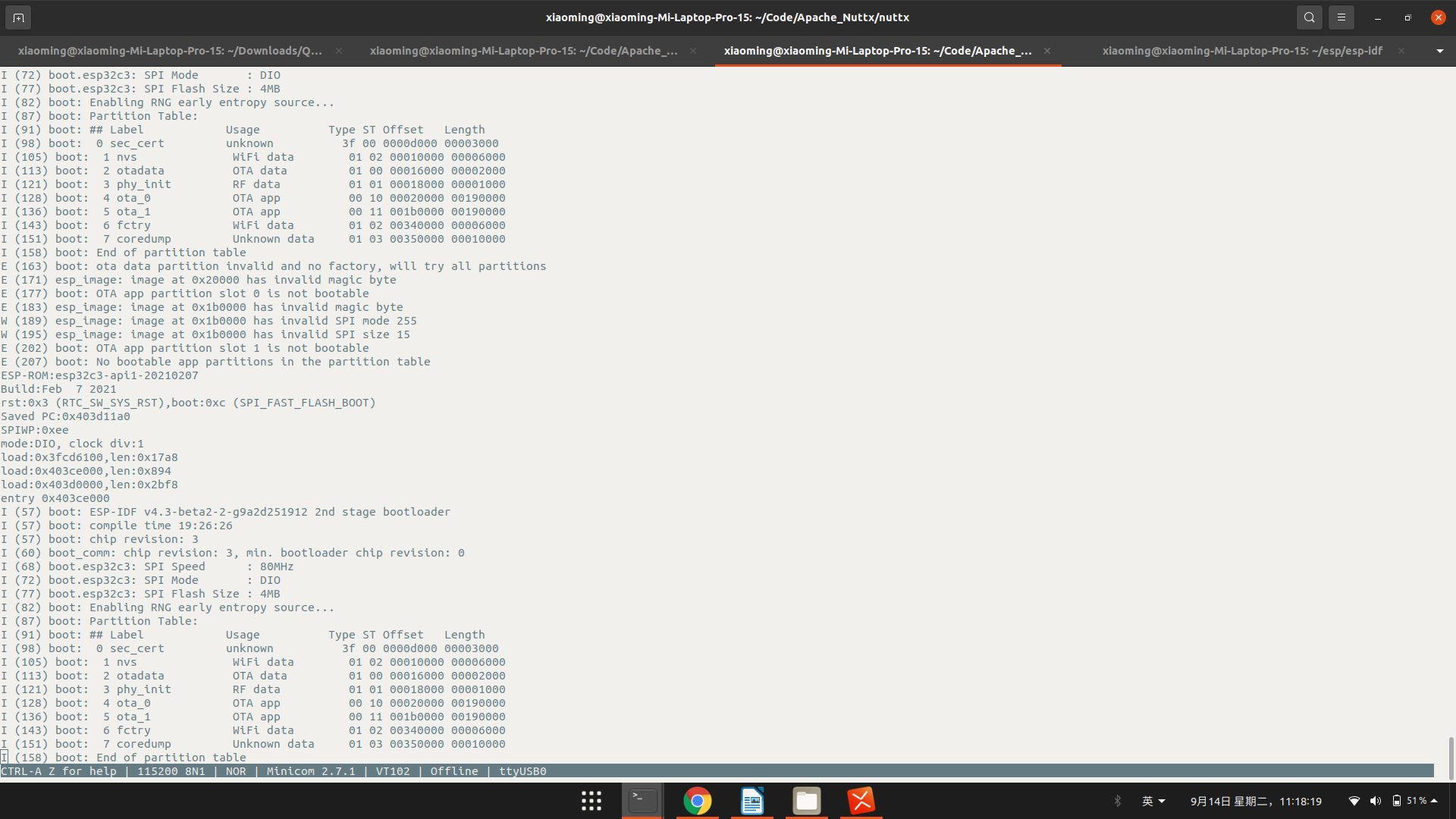Click 'invalid SPI size 15' warning line

206,334
